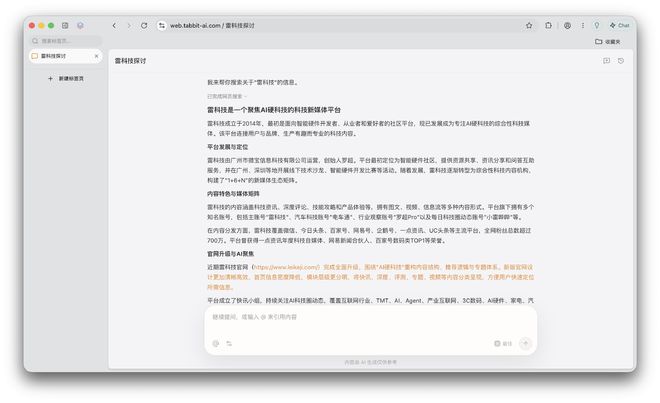660x403 pixels.
Task: Click the browser forward arrow
Action: coord(128,25)
